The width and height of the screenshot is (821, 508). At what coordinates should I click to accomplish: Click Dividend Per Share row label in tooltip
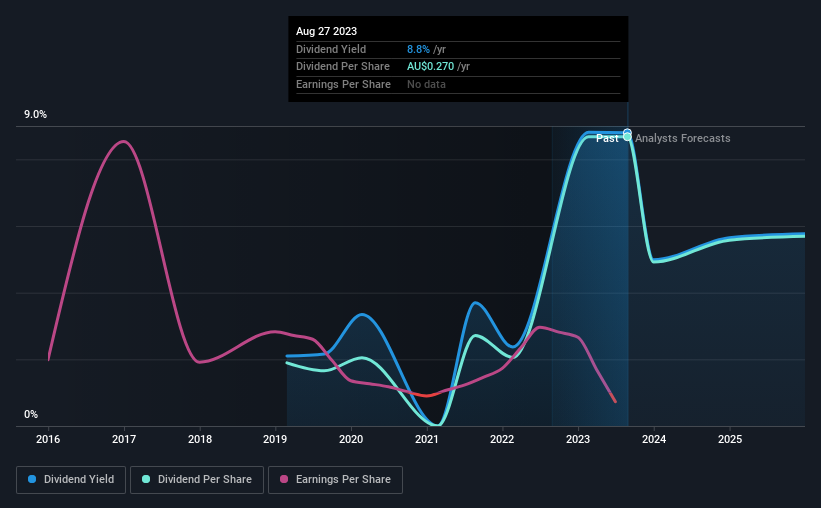point(342,67)
